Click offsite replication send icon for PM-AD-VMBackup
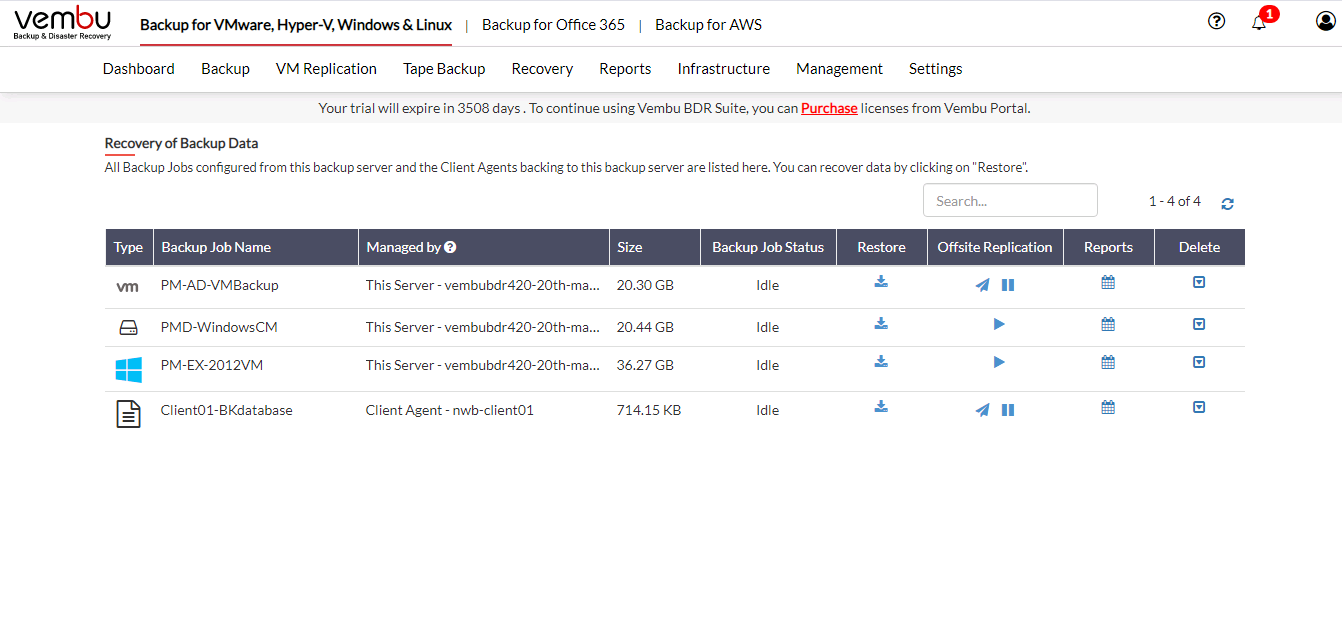Viewport: 1342px width, 619px height. (x=982, y=285)
